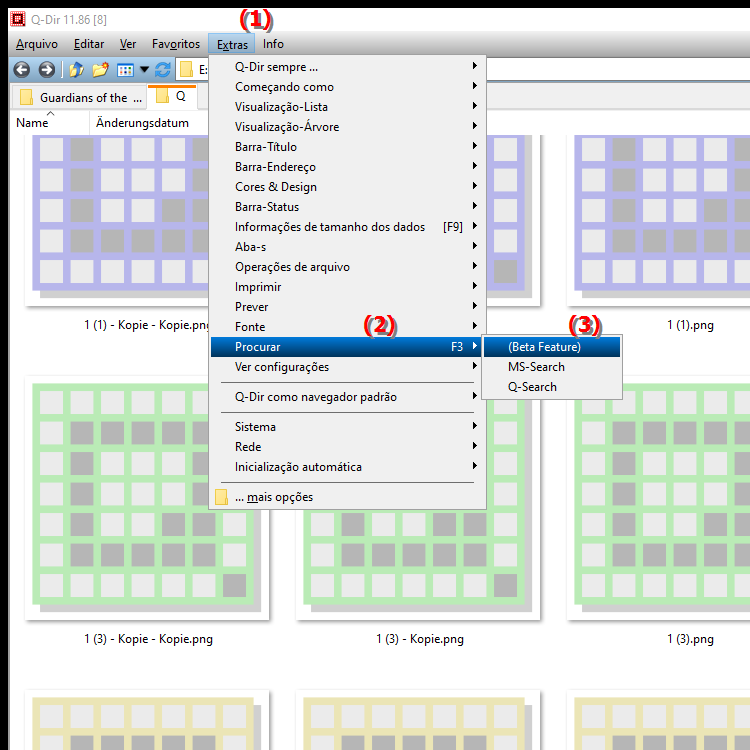Open the Inicialização automática submenu
750x750 pixels.
pyautogui.click(x=348, y=467)
